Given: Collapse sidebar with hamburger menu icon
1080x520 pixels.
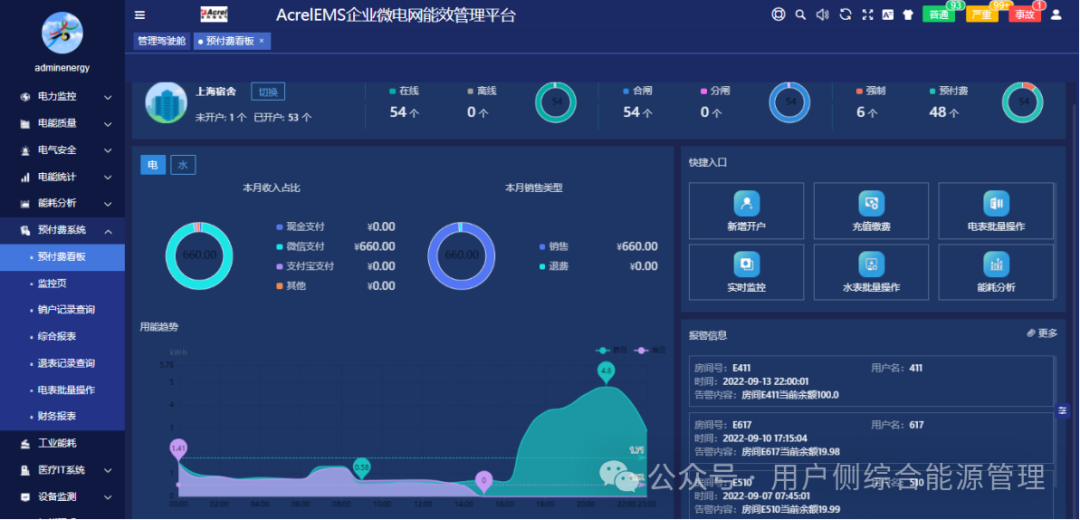Looking at the screenshot, I should point(140,15).
